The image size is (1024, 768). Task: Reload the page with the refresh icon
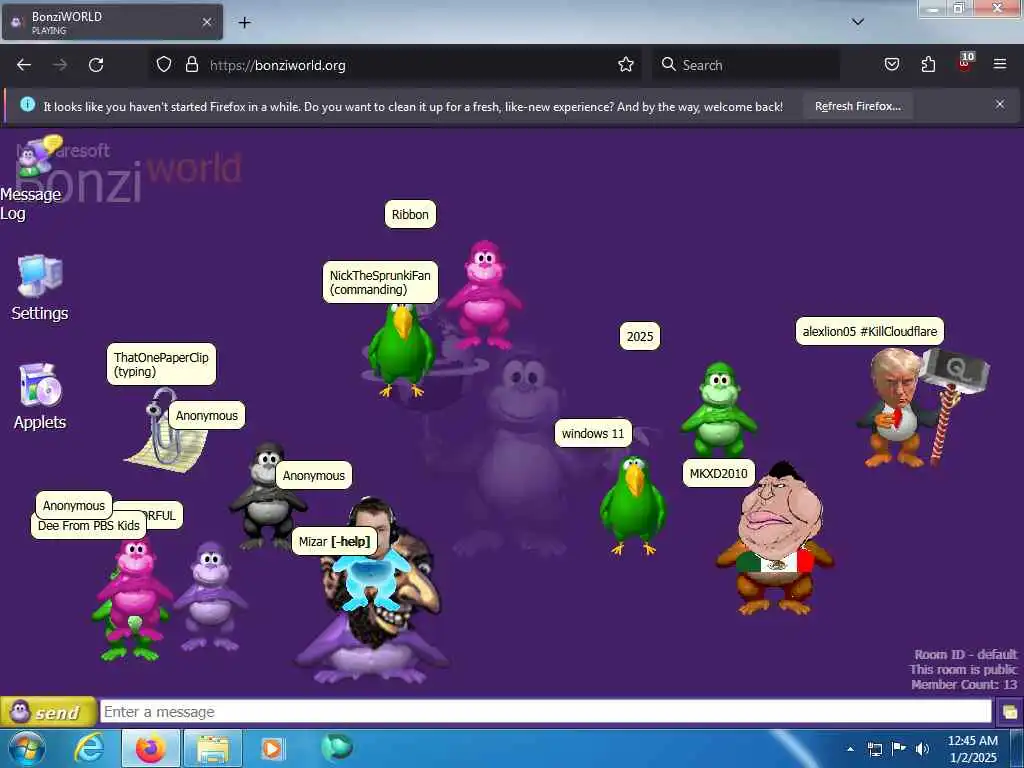coord(96,65)
